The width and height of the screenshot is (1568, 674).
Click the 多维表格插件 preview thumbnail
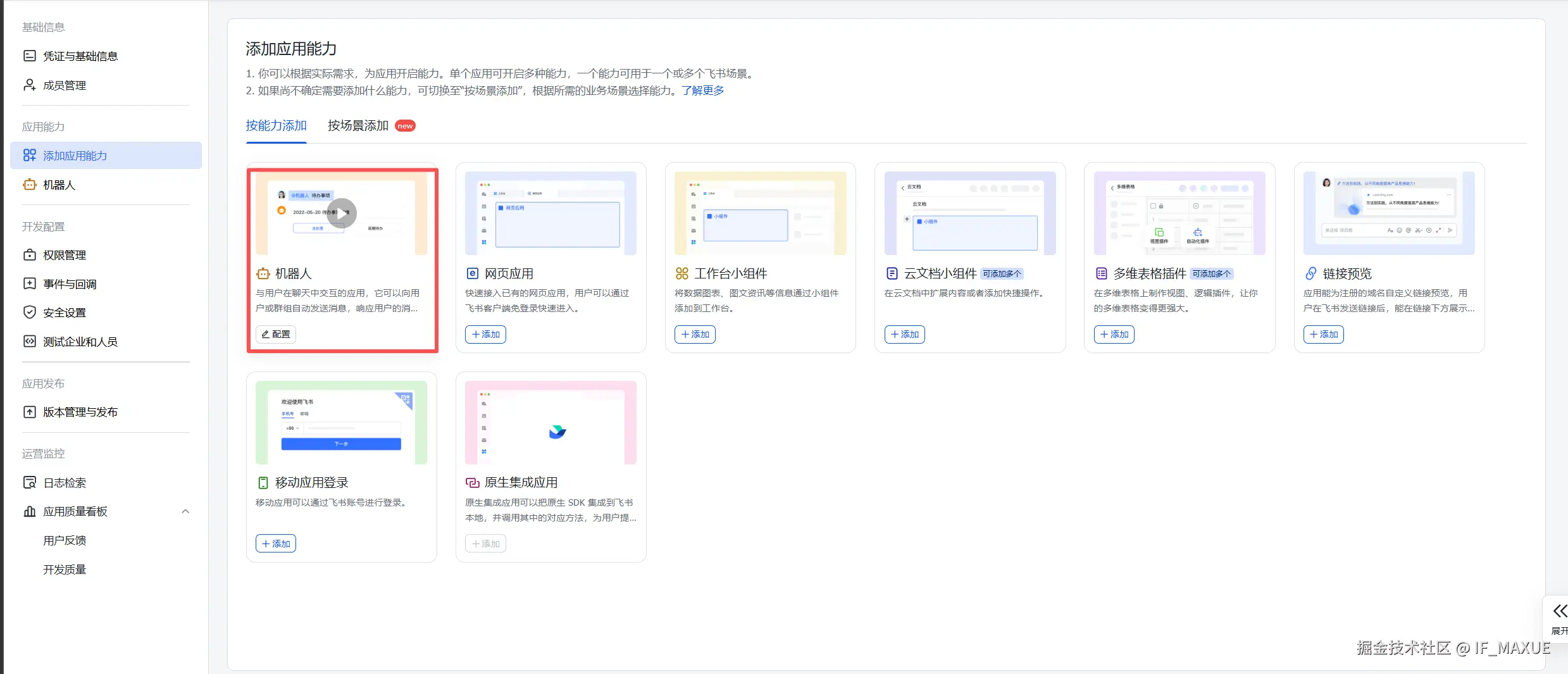click(x=1179, y=213)
